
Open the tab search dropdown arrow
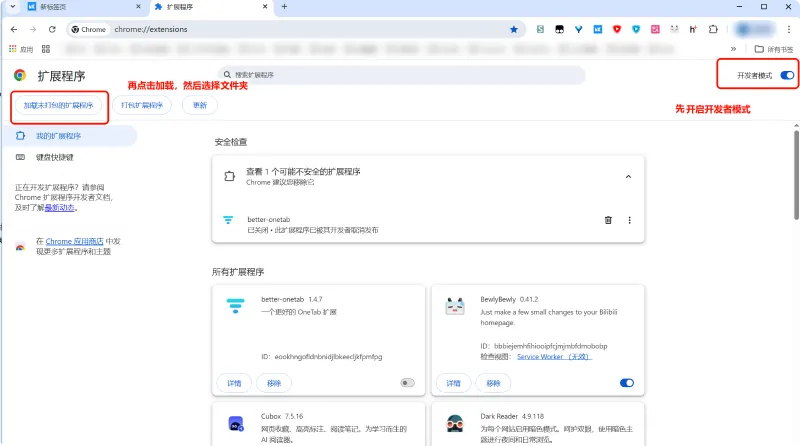[x=13, y=7]
